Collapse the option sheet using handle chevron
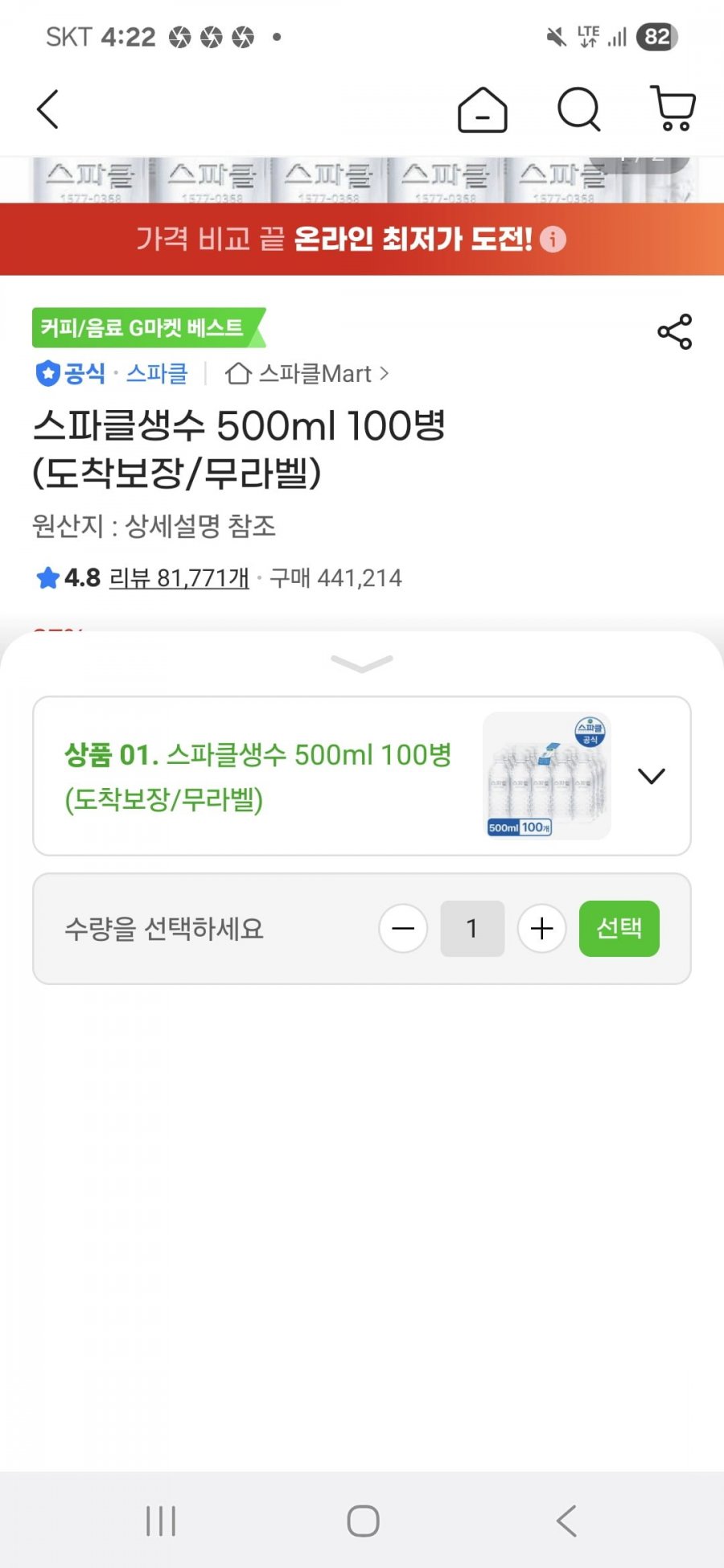Screen dimensions: 724x1568 pos(362,663)
